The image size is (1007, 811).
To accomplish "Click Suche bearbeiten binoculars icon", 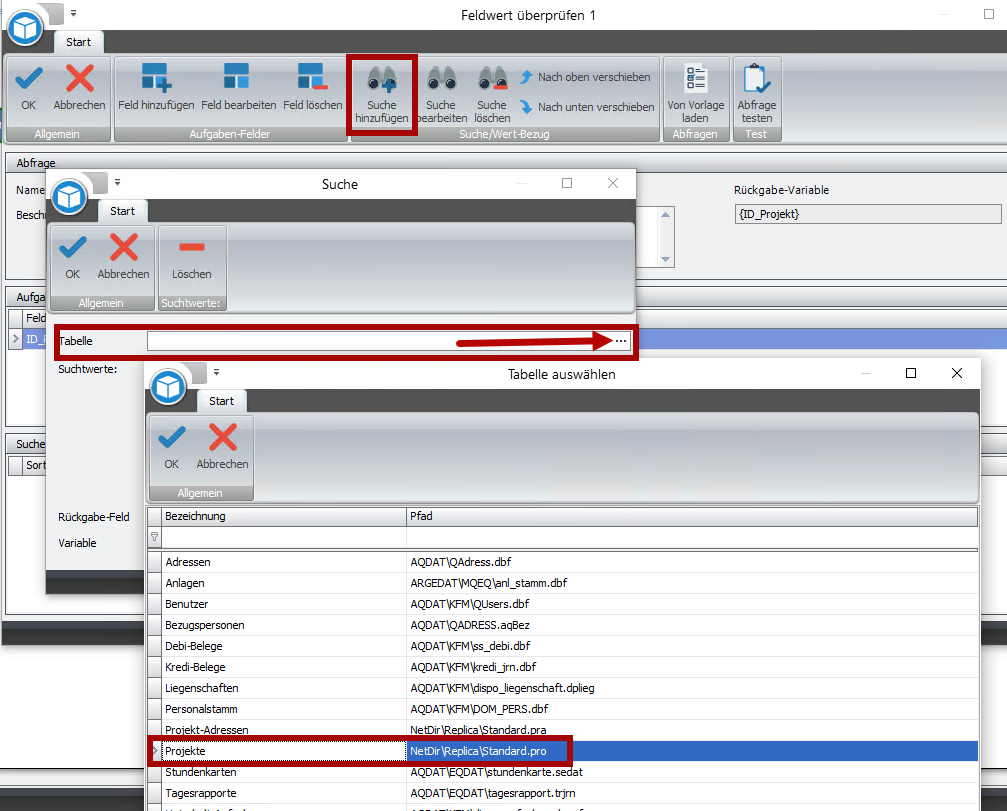I will 441,78.
